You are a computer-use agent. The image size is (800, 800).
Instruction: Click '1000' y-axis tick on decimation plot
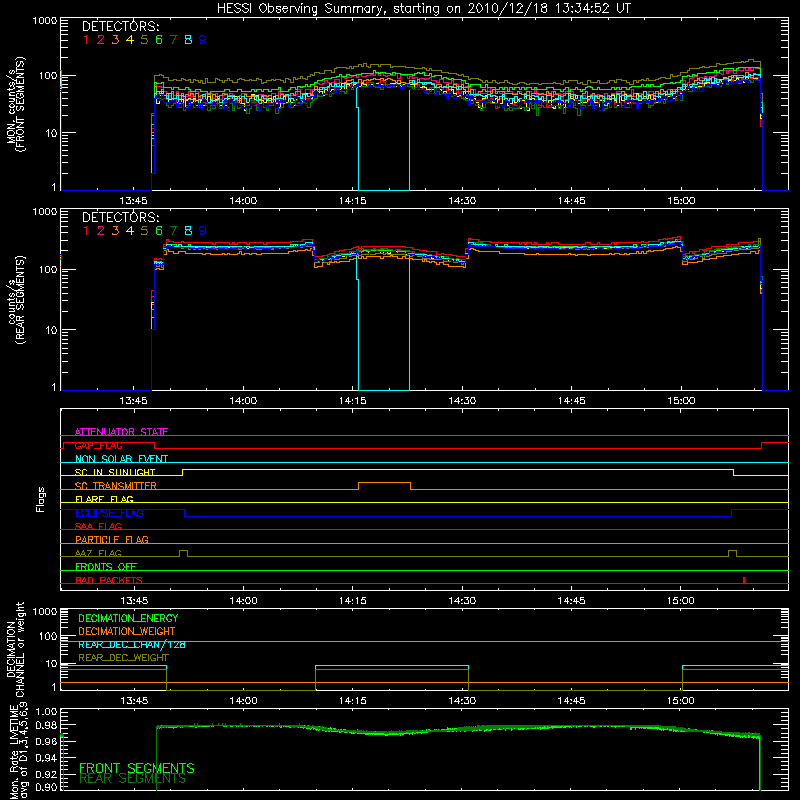click(44, 612)
